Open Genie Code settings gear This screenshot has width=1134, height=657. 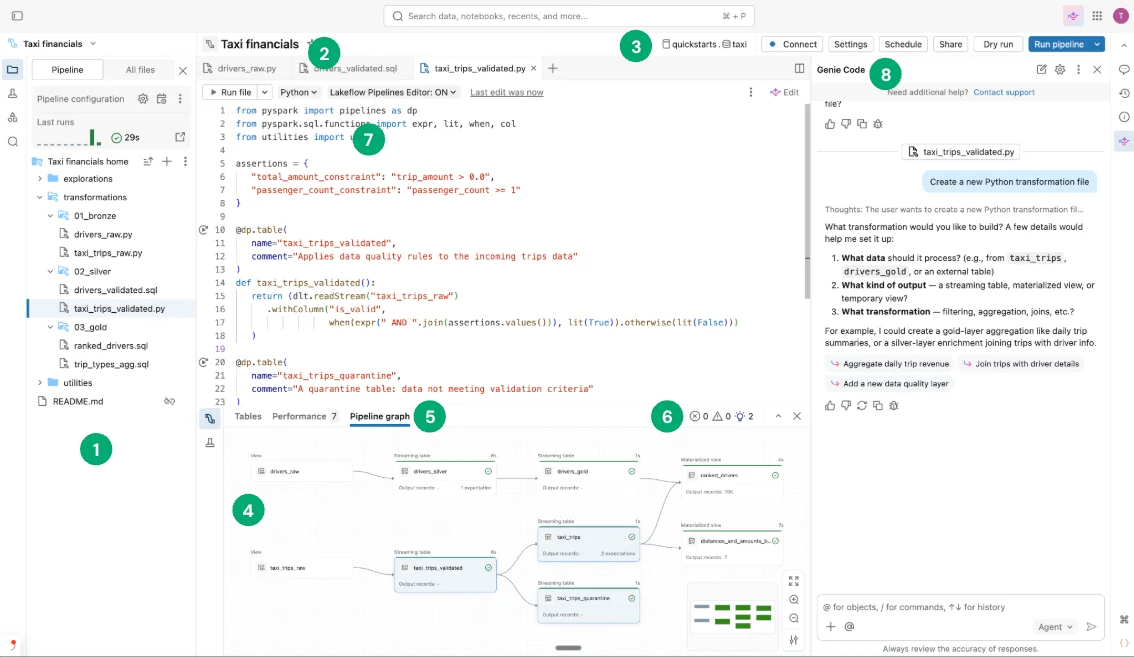point(1060,69)
